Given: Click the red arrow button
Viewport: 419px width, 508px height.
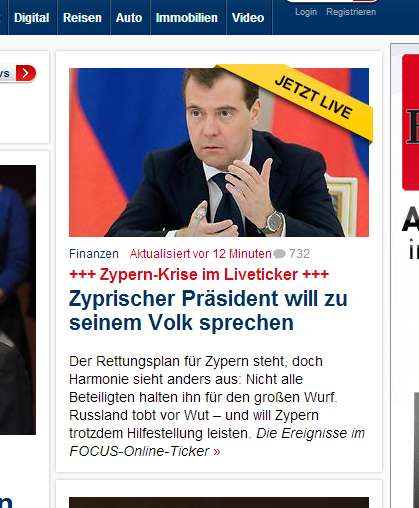Looking at the screenshot, I should [x=25, y=73].
